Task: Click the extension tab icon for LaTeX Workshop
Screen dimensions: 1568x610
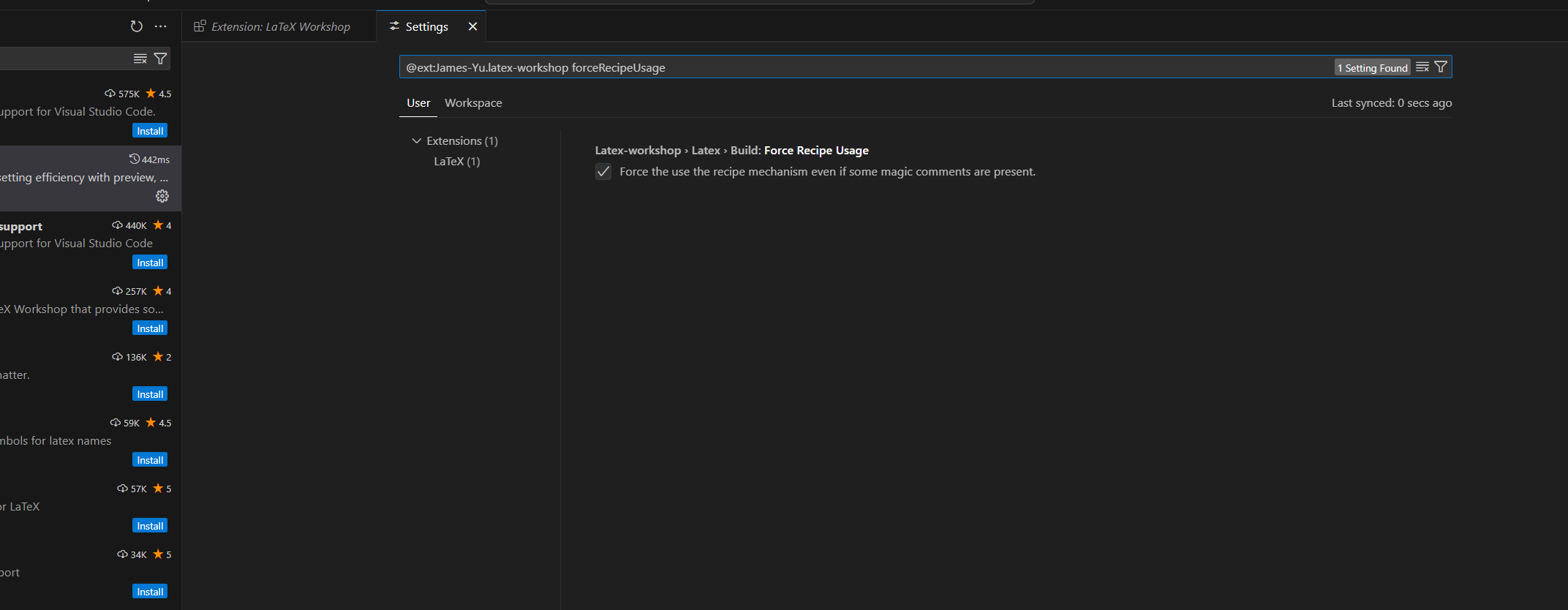Action: coord(200,26)
